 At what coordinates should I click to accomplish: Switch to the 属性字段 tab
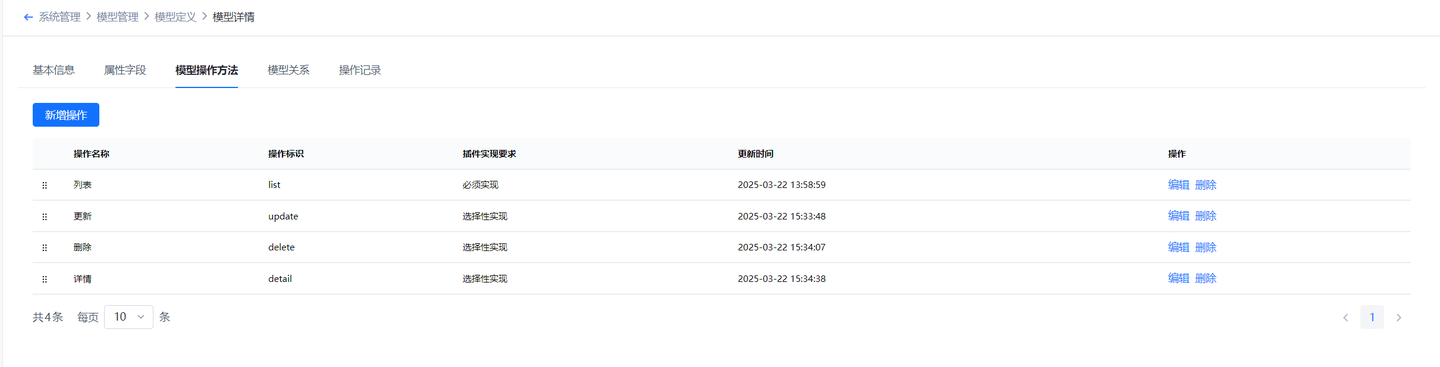pos(125,70)
